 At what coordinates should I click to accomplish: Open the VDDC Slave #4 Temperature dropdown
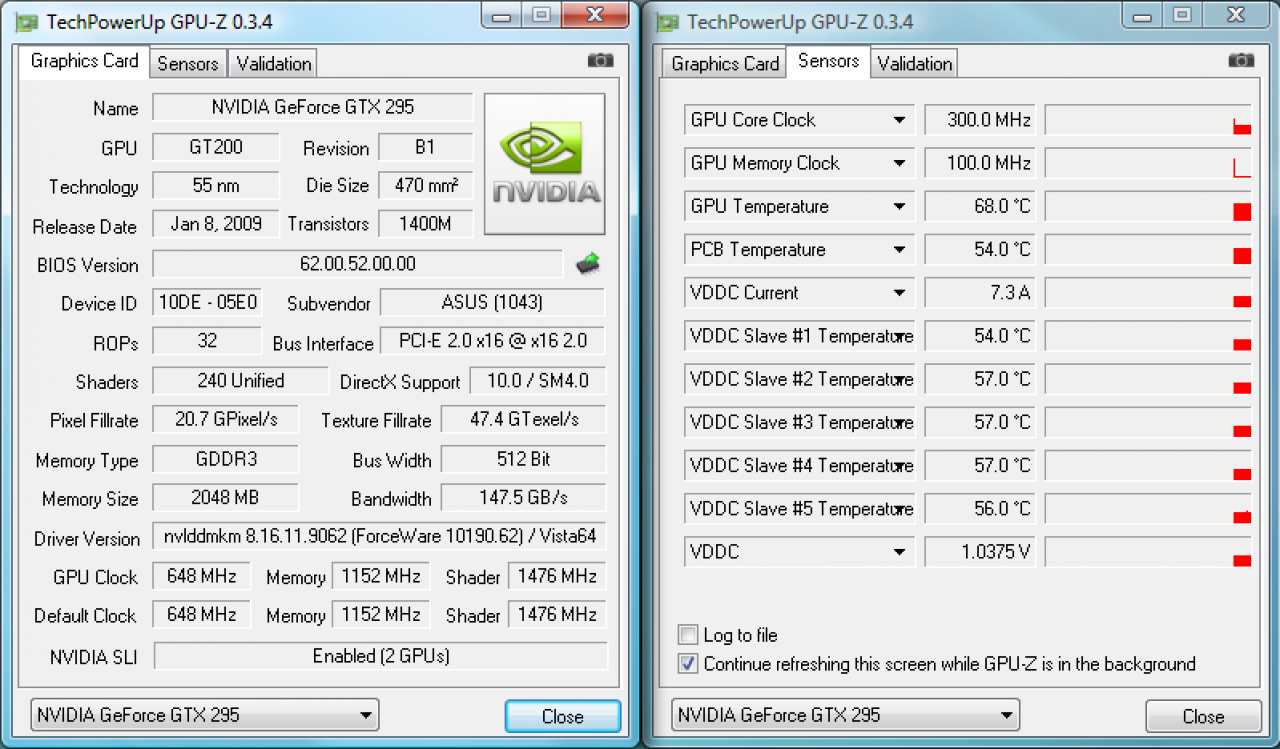pyautogui.click(x=899, y=465)
